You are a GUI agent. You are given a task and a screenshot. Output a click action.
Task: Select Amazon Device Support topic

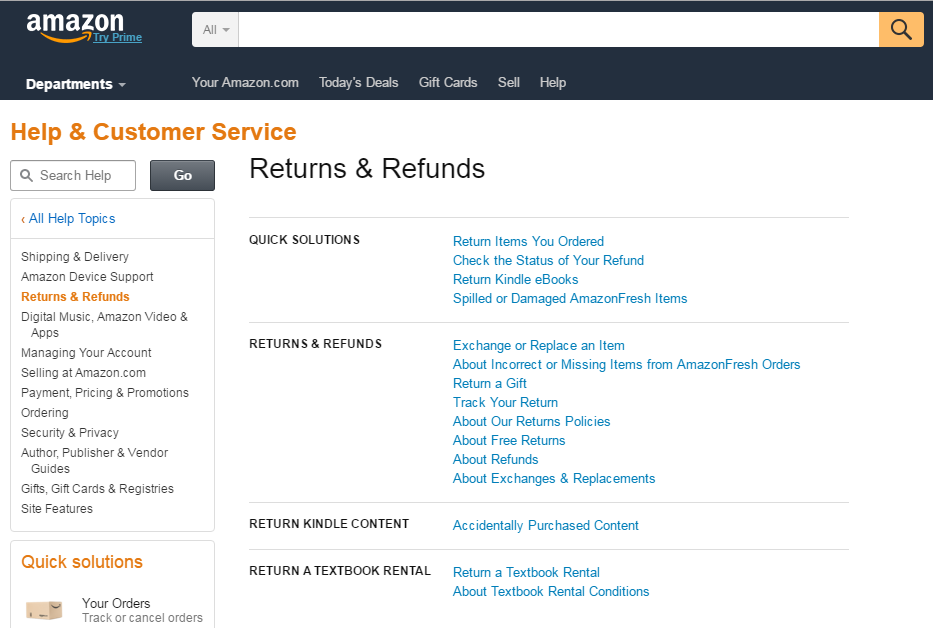click(x=87, y=277)
